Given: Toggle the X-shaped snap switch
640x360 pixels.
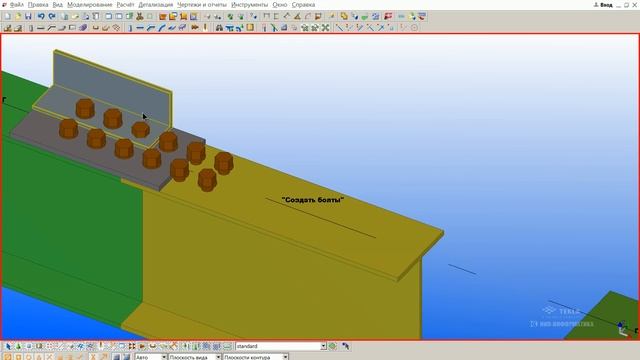Looking at the screenshot, I should click(x=49, y=357).
